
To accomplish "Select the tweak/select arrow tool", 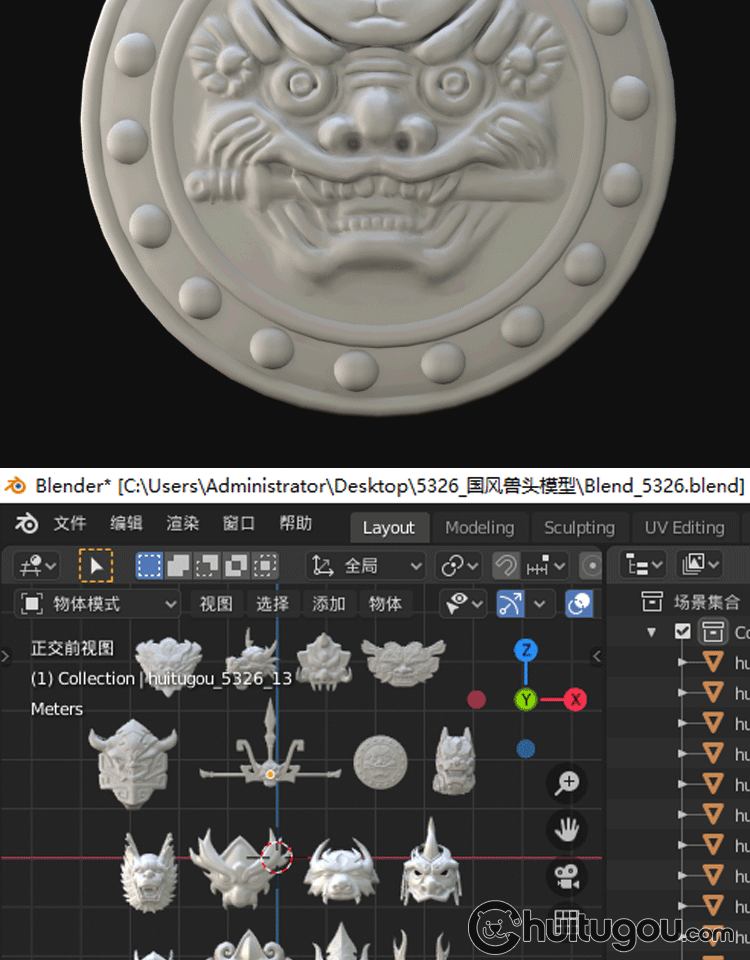I will pos(96,566).
